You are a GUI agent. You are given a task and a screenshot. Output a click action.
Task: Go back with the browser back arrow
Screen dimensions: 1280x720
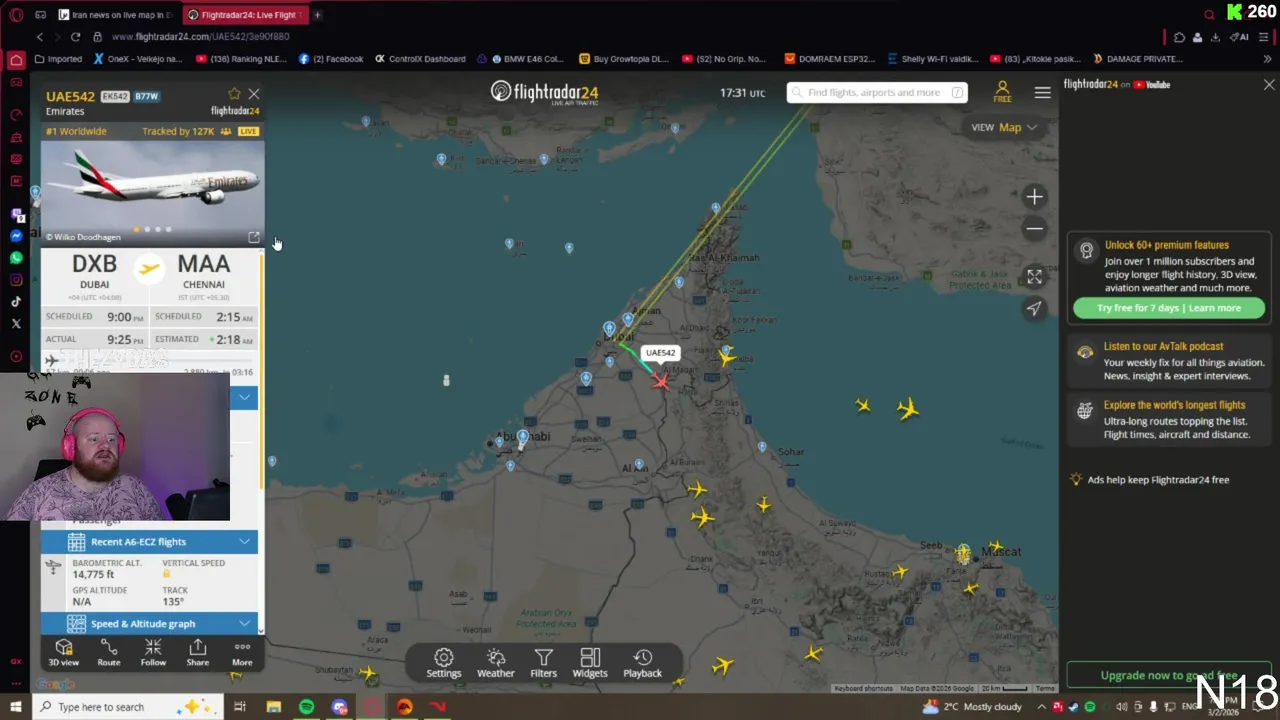pyautogui.click(x=40, y=37)
